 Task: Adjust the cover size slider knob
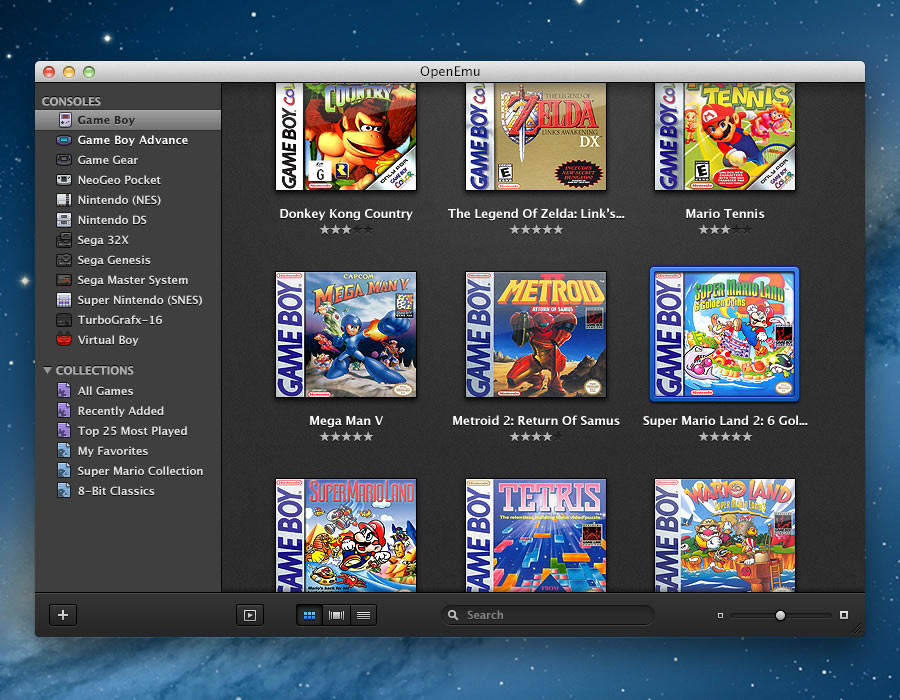[x=780, y=616]
